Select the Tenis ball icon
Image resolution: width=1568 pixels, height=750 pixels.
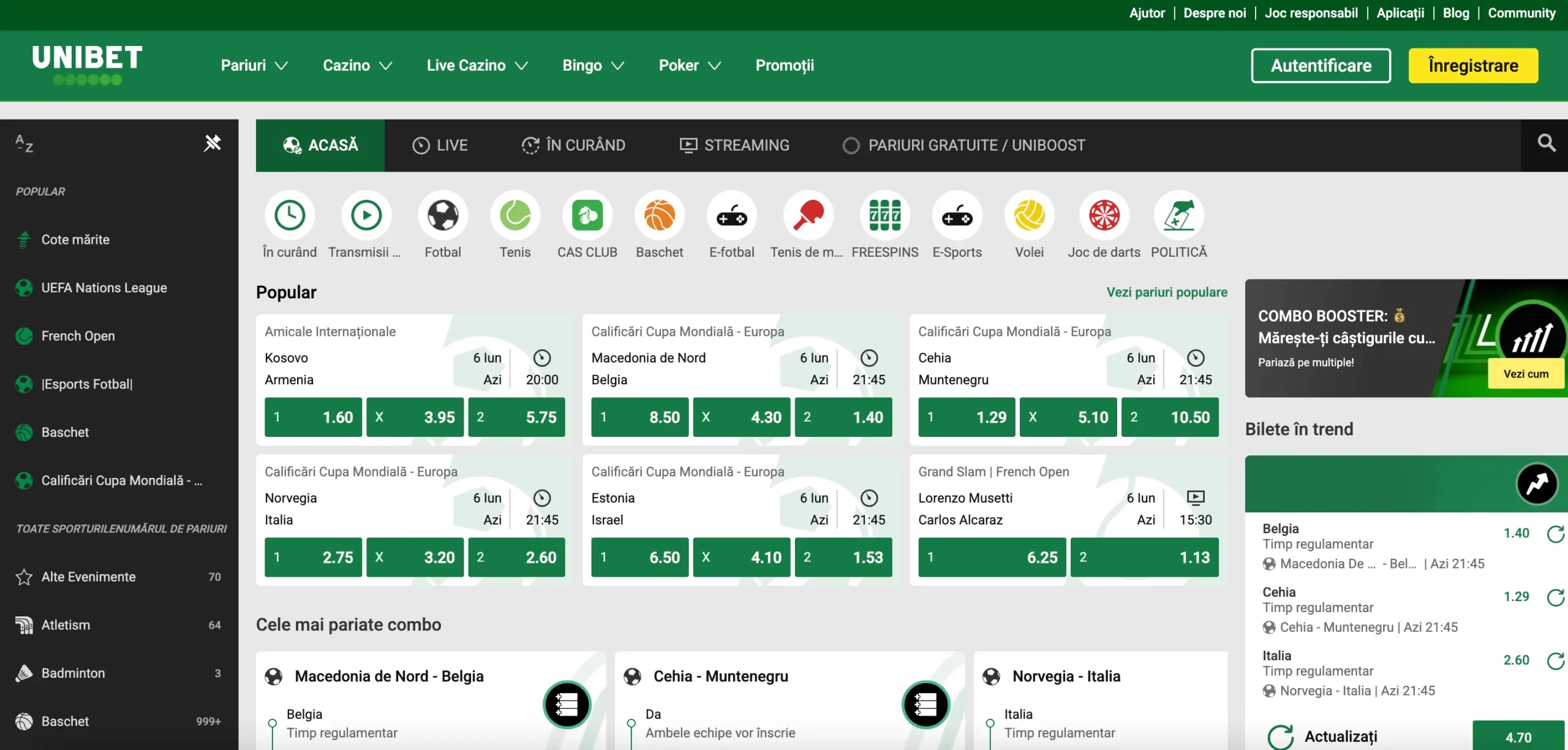515,215
